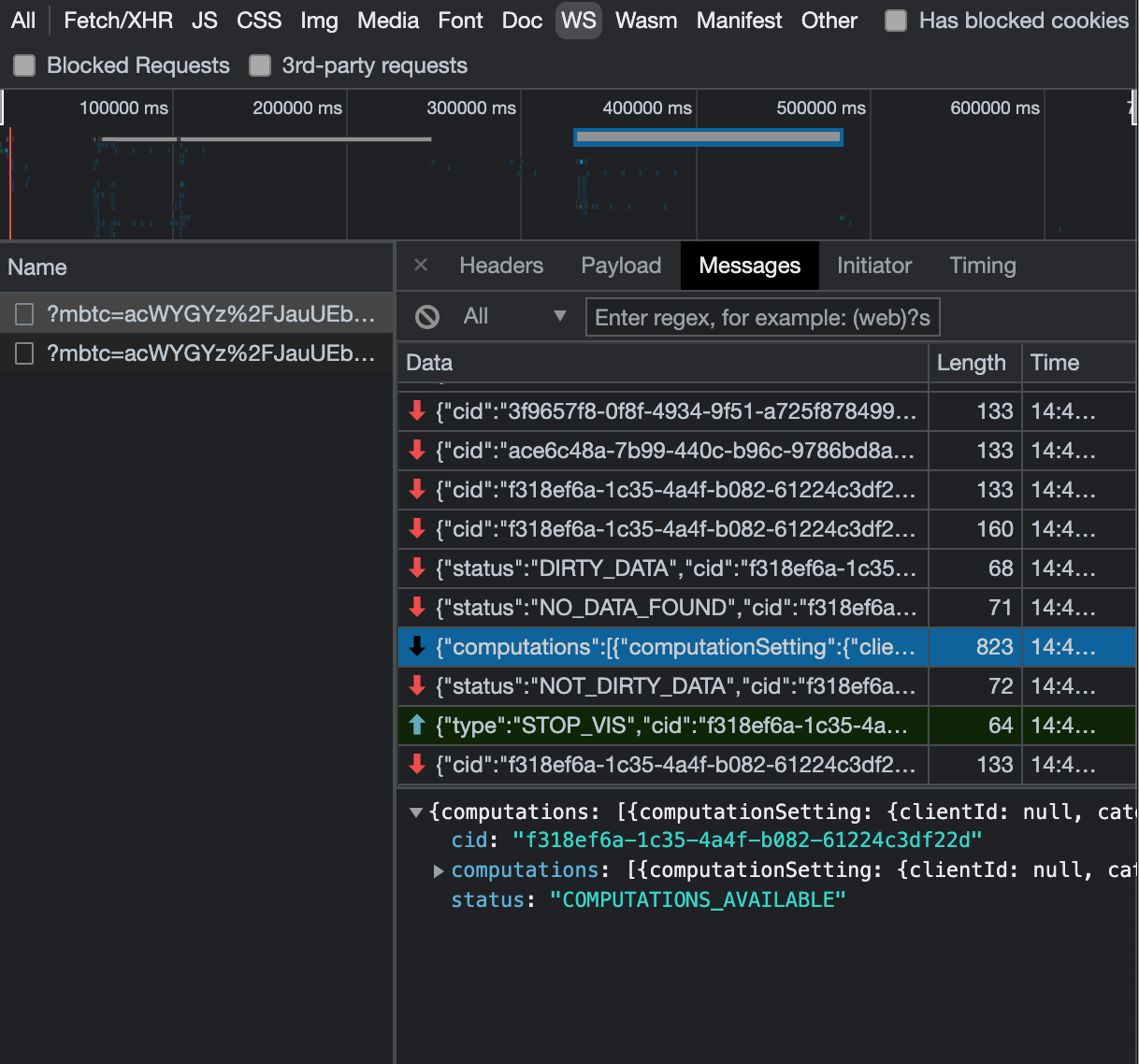This screenshot has width=1139, height=1064.
Task: Close the request details panel
Action: (421, 266)
